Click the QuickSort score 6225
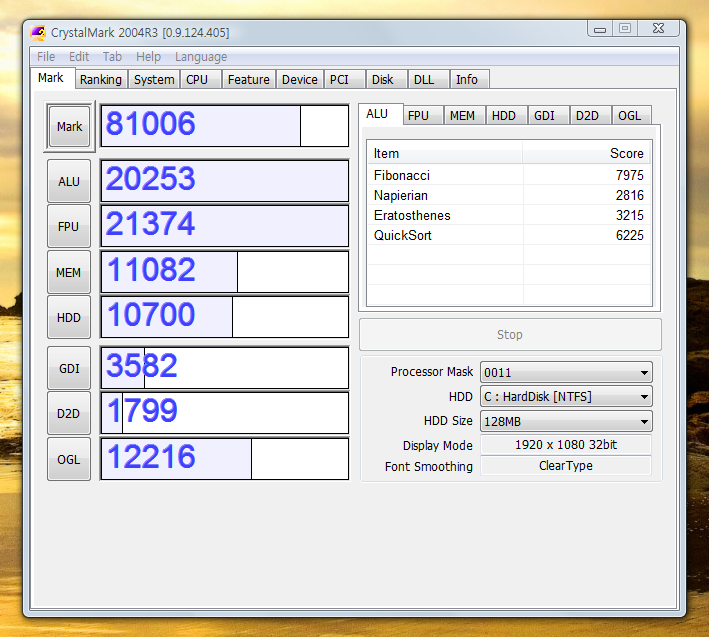709x637 pixels. pyautogui.click(x=629, y=235)
